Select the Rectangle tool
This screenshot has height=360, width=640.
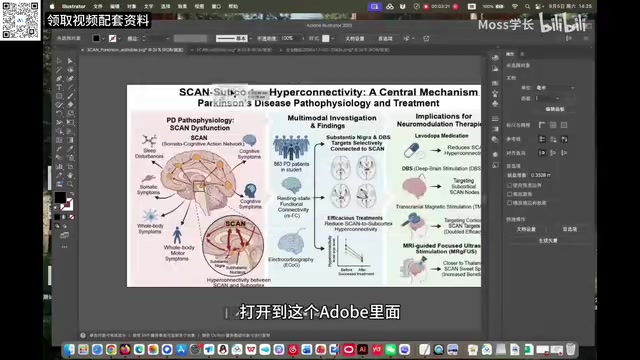(x=59, y=96)
